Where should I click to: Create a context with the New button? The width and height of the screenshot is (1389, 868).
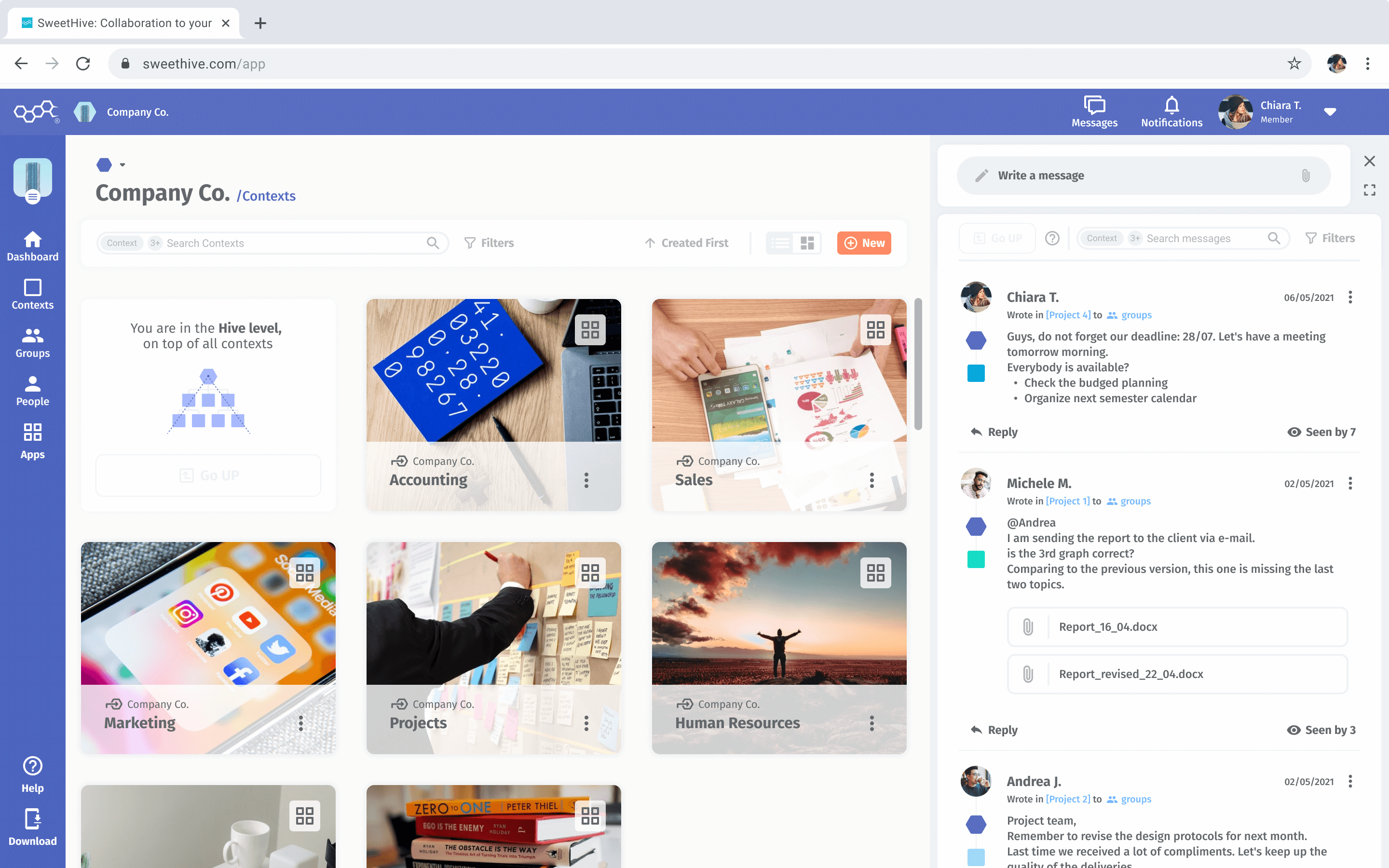[864, 243]
